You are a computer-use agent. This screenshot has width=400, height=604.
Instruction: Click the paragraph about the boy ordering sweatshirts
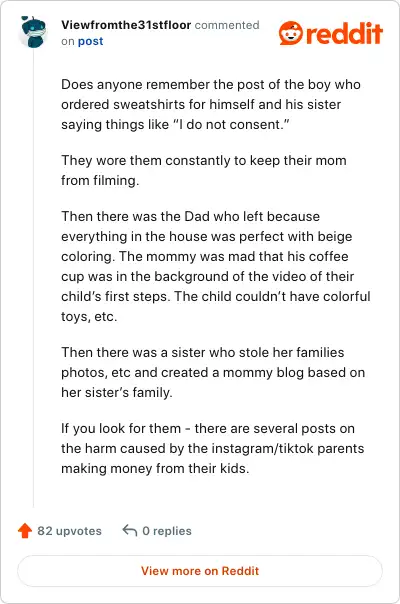point(211,104)
